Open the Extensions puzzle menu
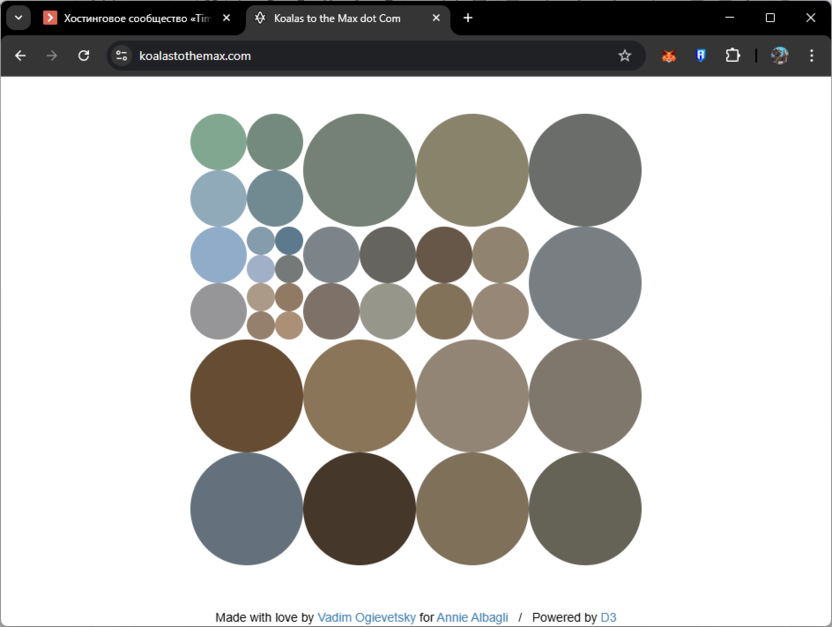The width and height of the screenshot is (832, 627). 732,56
